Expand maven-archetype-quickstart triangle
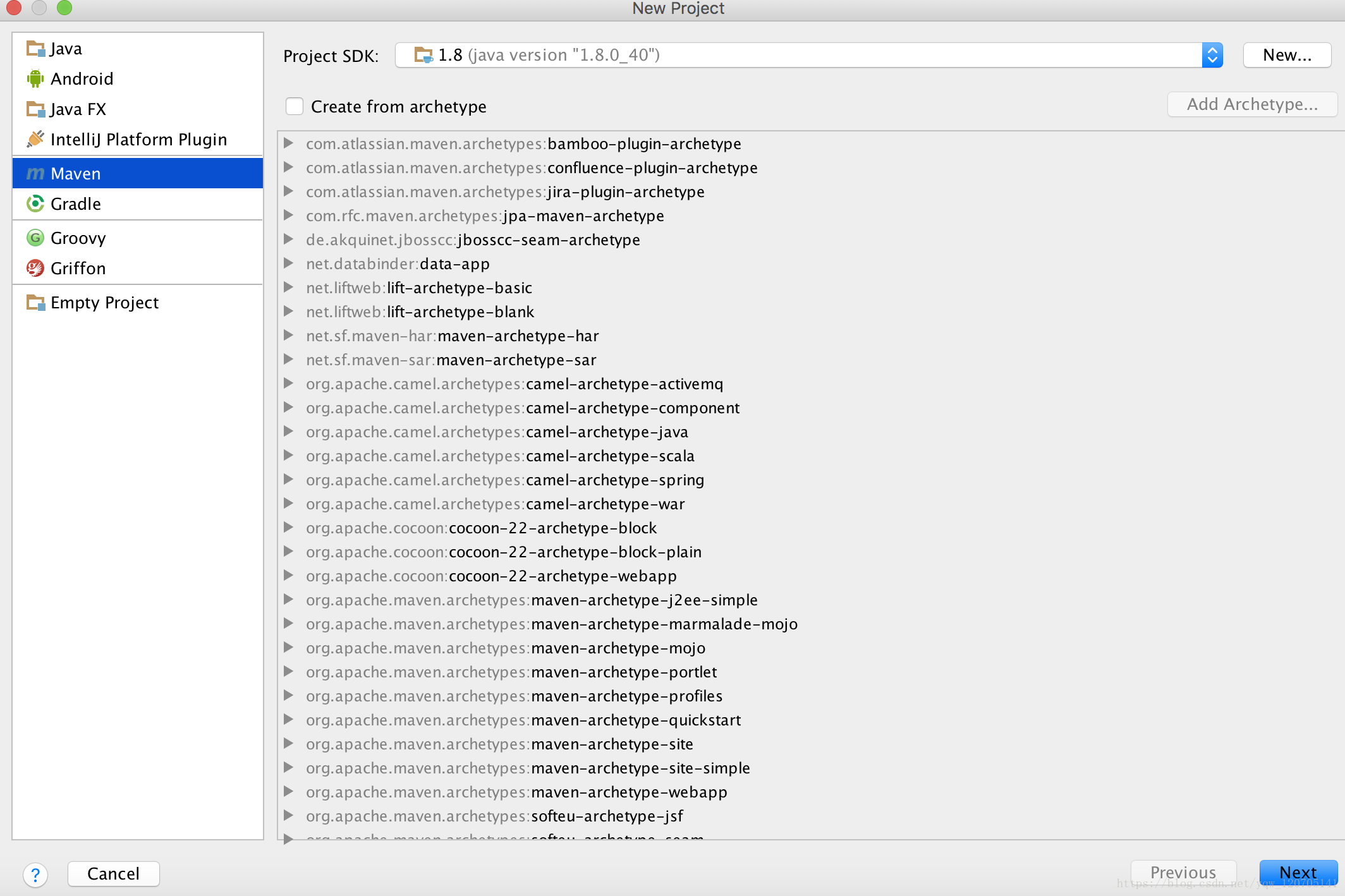This screenshot has height=896, width=1345. [x=288, y=719]
